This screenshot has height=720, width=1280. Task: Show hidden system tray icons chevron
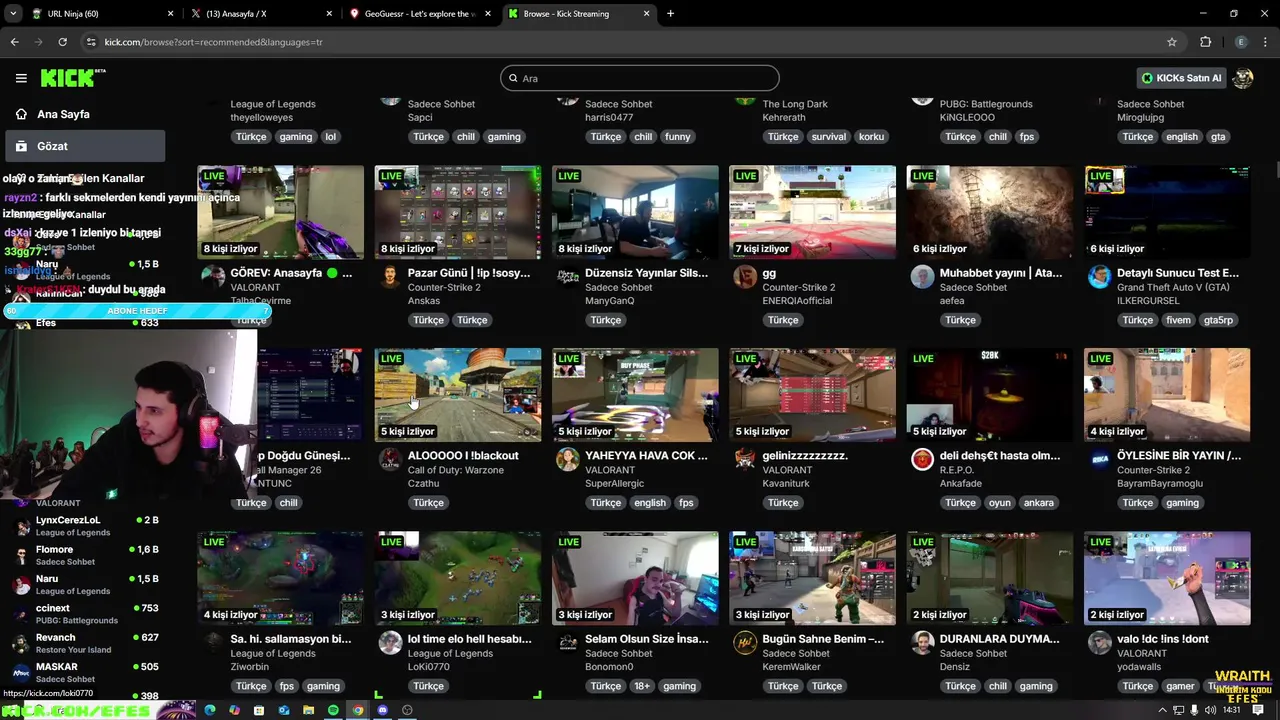(x=1165, y=710)
